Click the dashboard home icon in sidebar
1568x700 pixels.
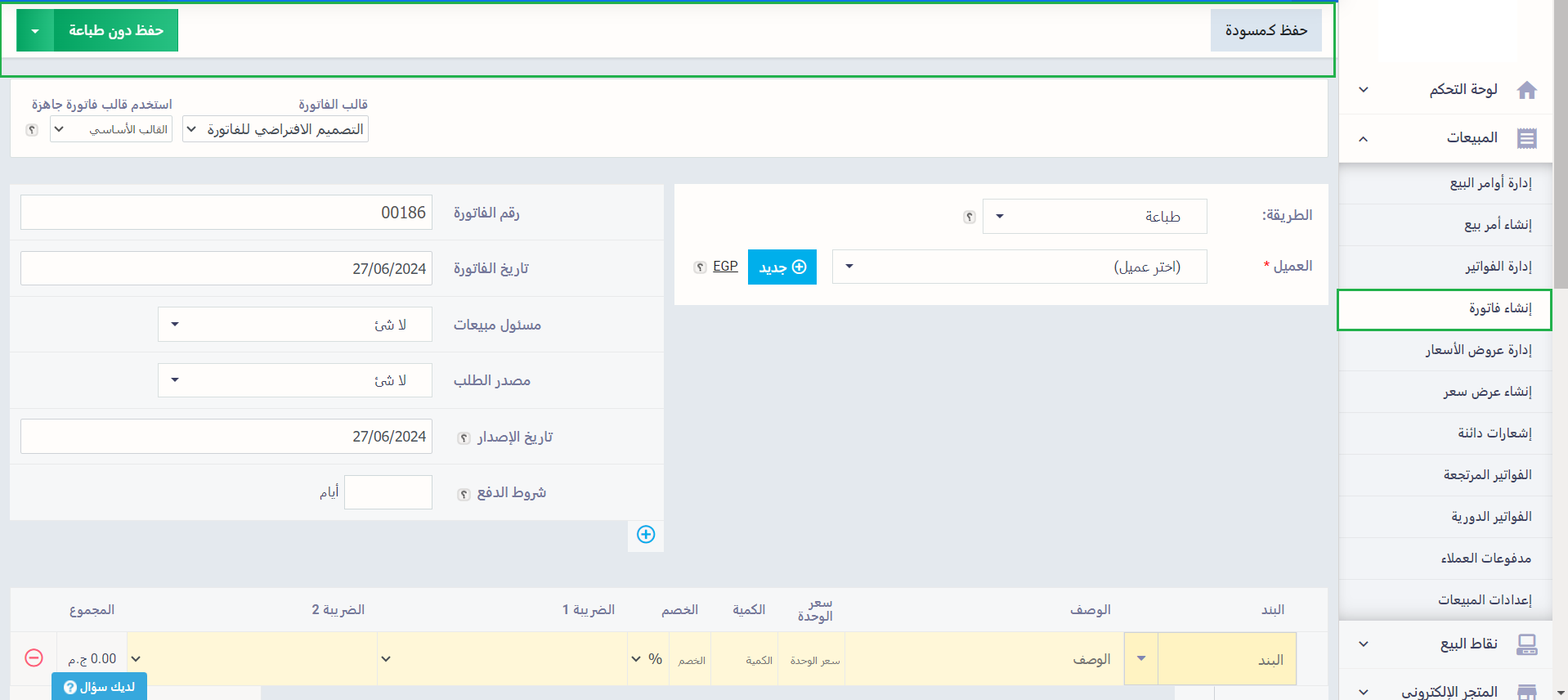click(1526, 90)
